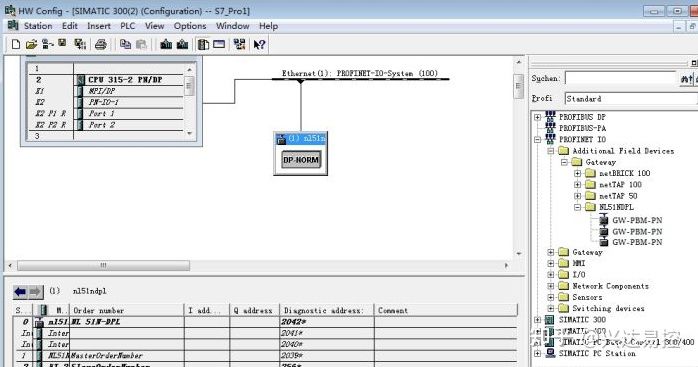This screenshot has height=367, width=698.
Task: Click the Paste toolbar icon
Action: pos(141,44)
